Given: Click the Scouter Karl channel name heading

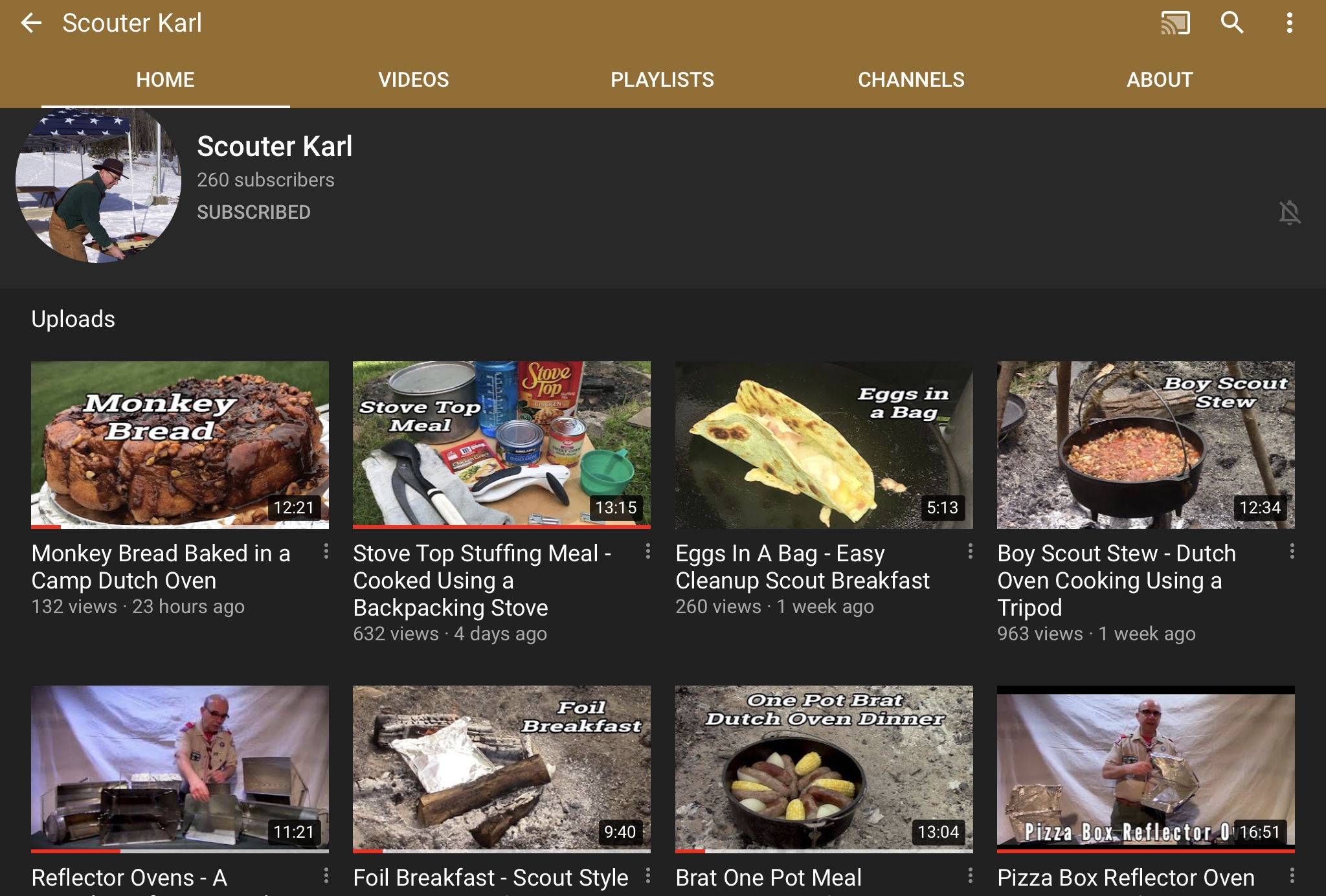Looking at the screenshot, I should (x=275, y=146).
